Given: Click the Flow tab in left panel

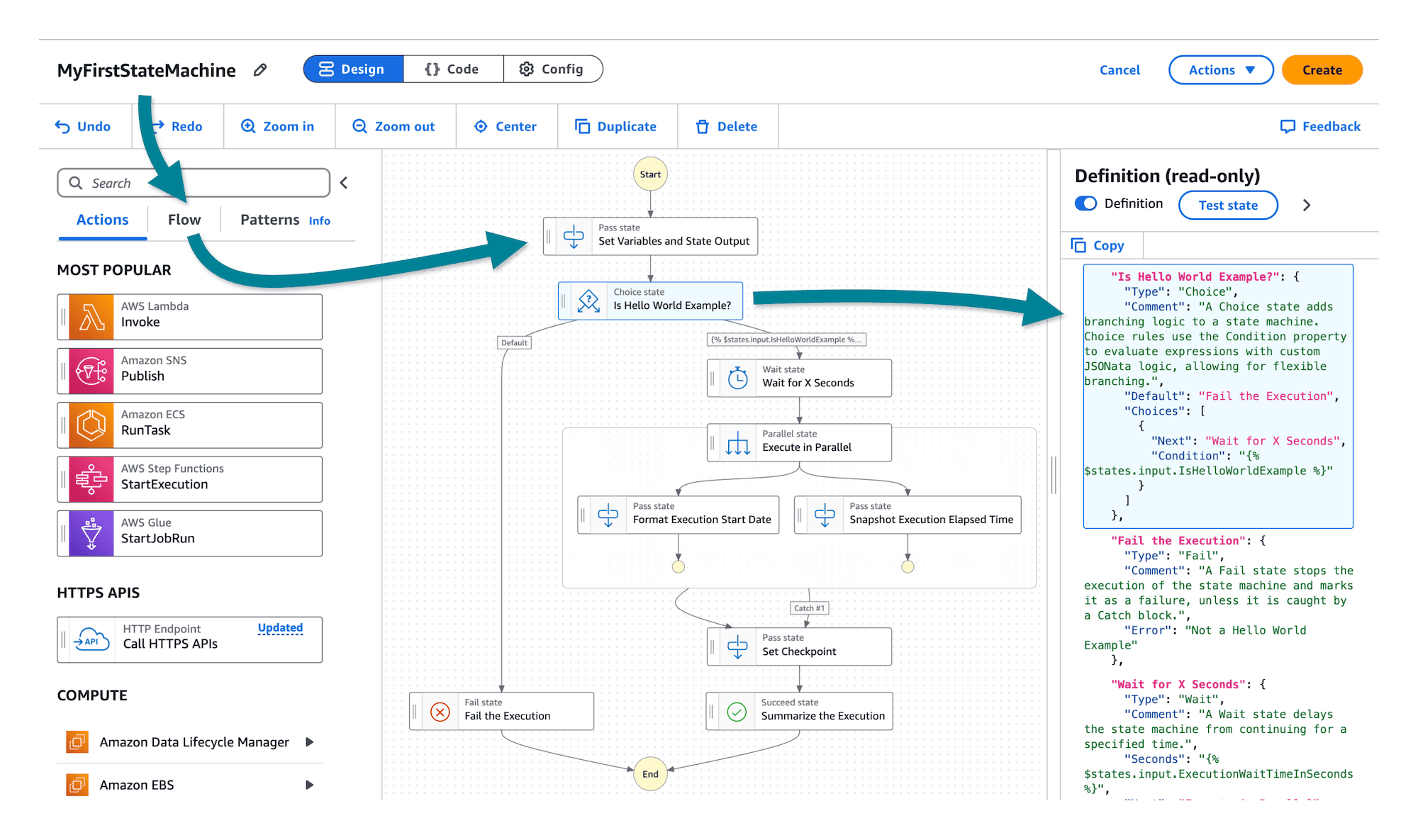Looking at the screenshot, I should point(183,220).
